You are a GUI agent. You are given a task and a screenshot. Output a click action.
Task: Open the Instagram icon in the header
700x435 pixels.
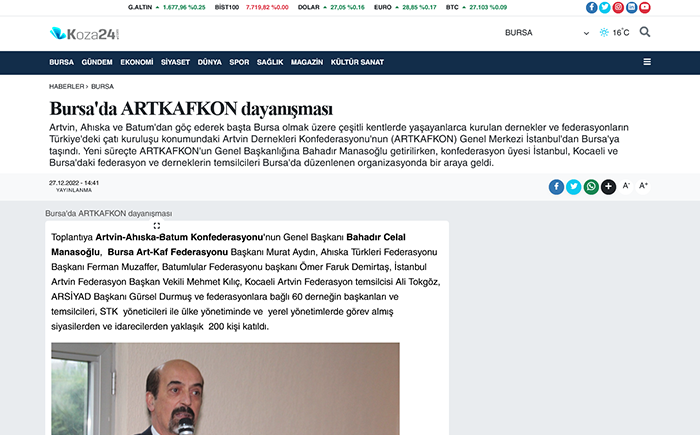point(618,7)
